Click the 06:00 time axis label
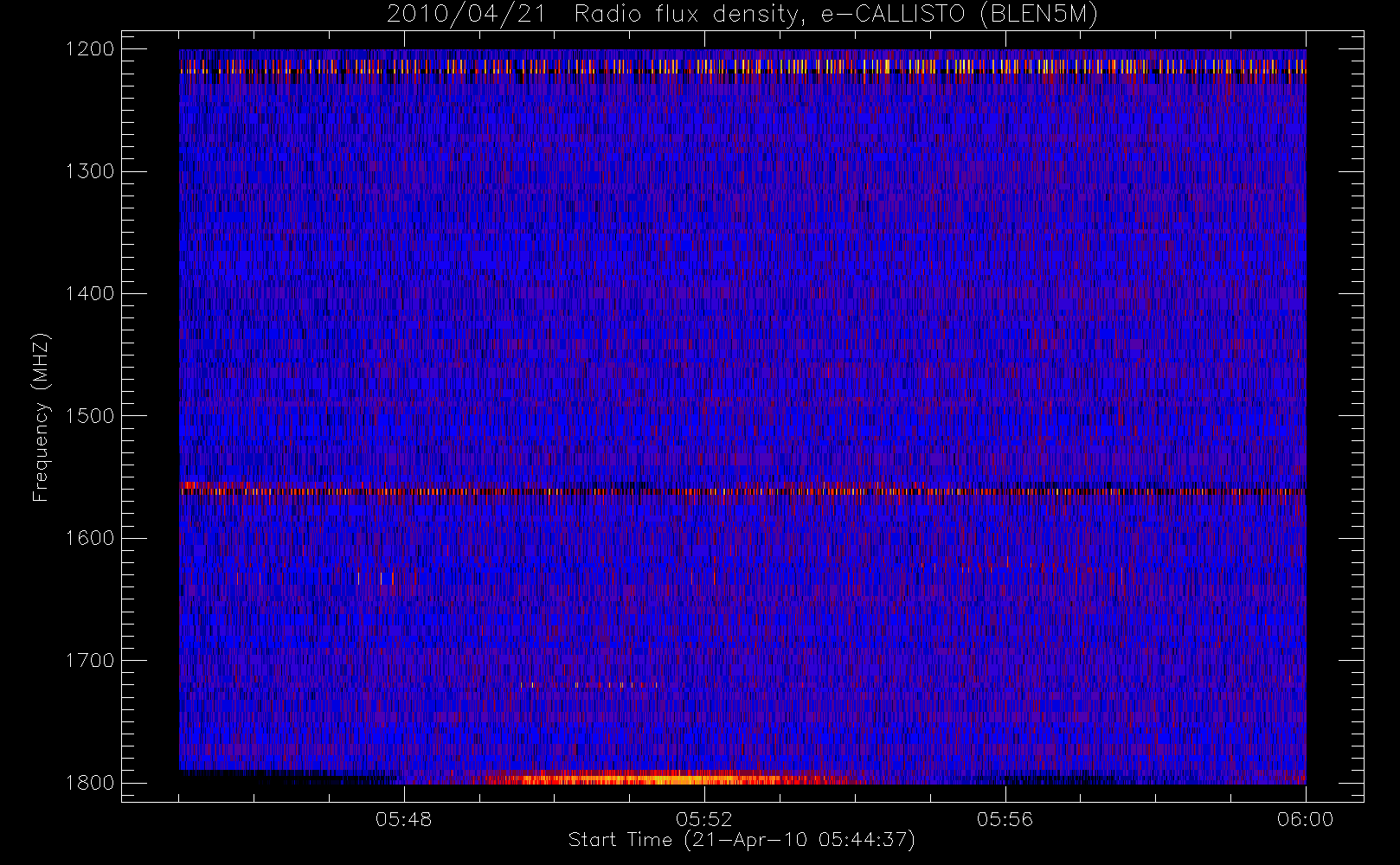 pos(1306,819)
